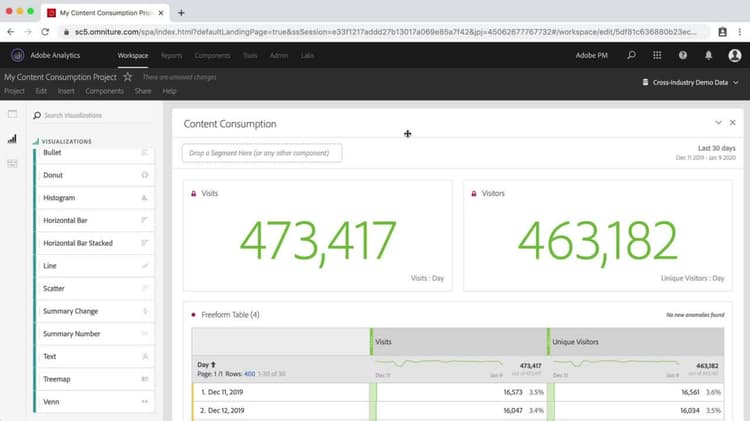
Task: Click the Adobe PM company label
Action: click(592, 55)
